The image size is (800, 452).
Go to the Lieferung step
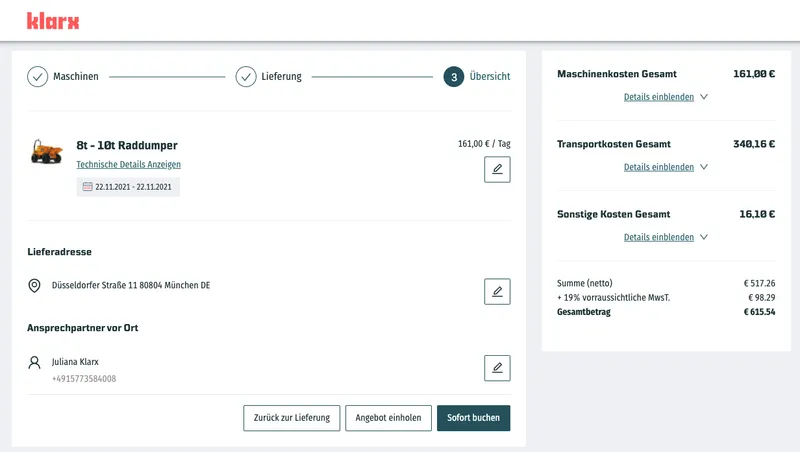(282, 77)
